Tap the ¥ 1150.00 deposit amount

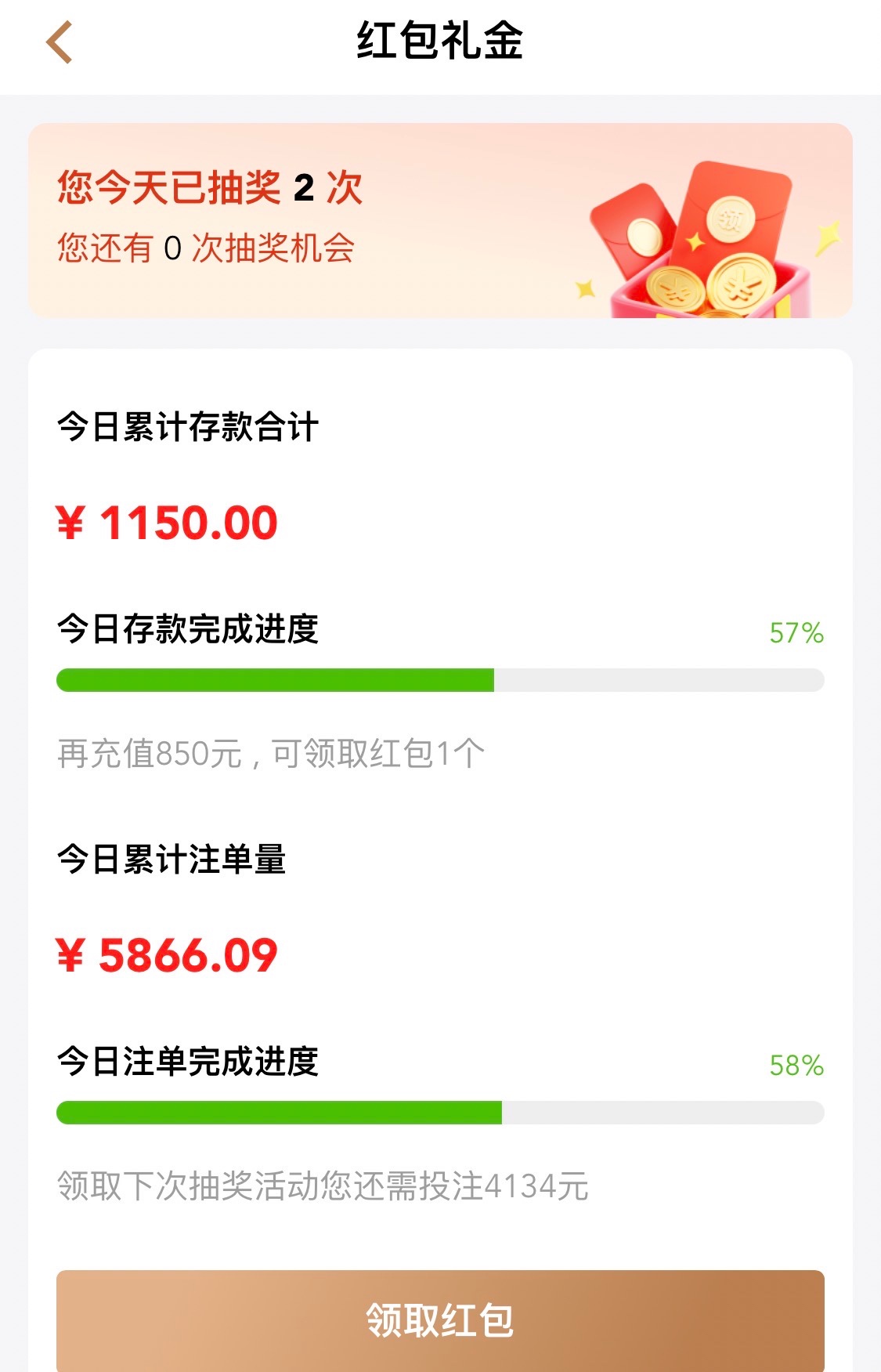[x=168, y=523]
